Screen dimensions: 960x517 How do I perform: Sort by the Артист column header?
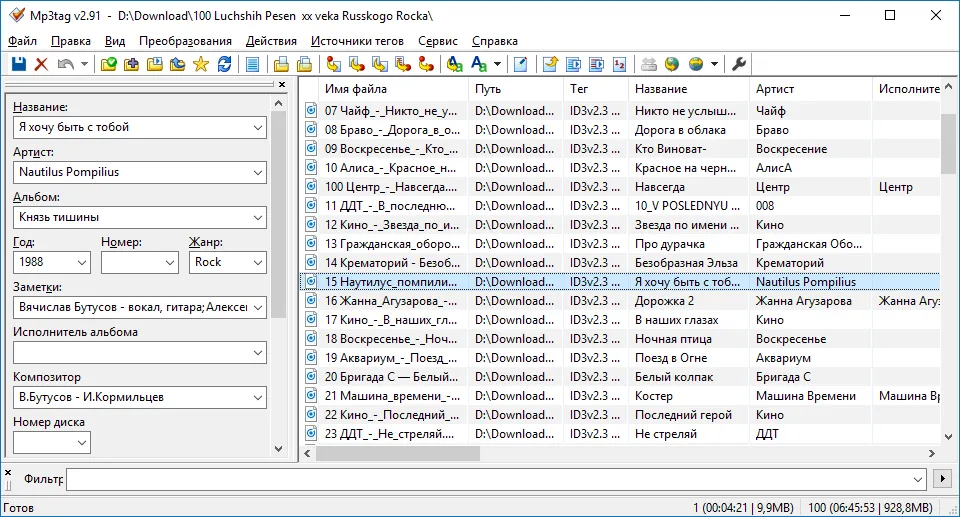(x=810, y=89)
